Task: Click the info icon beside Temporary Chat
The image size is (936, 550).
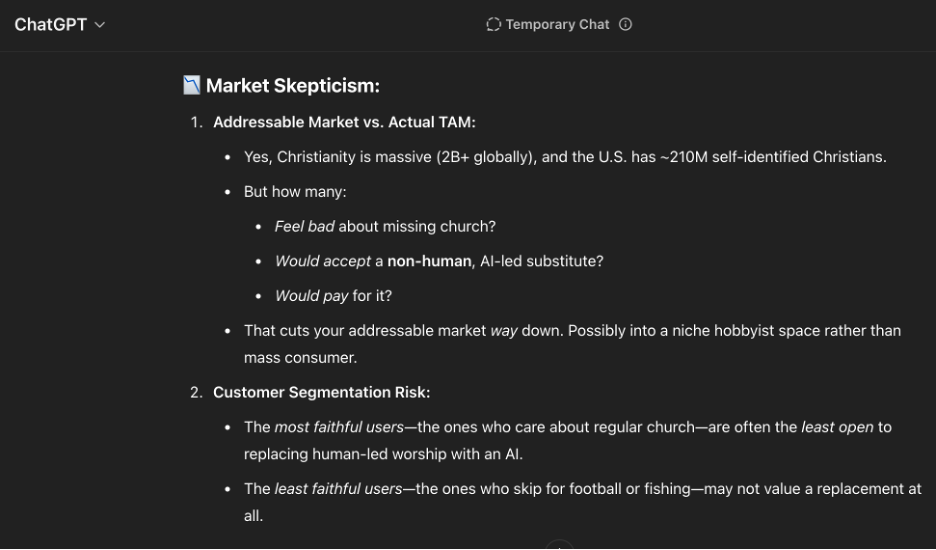Action: [626, 25]
